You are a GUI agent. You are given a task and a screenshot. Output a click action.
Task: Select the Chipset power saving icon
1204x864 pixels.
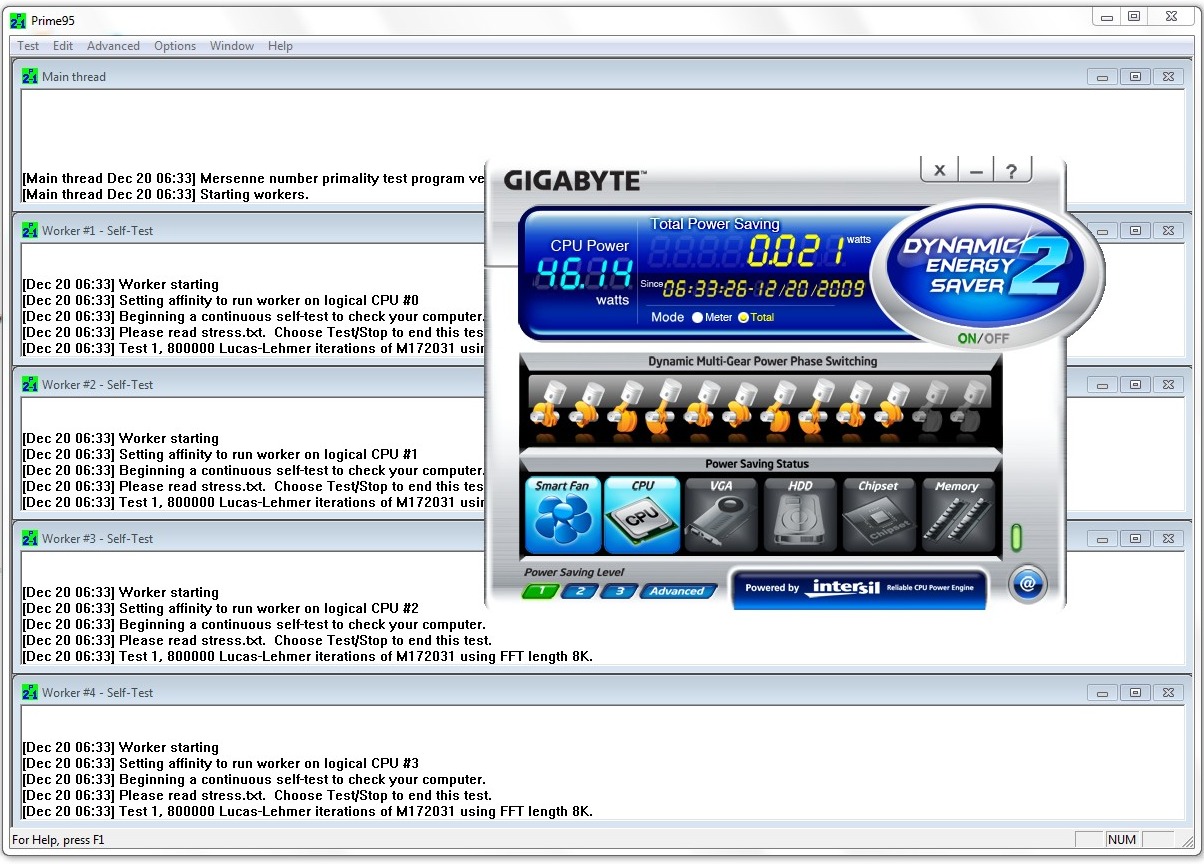(x=879, y=515)
